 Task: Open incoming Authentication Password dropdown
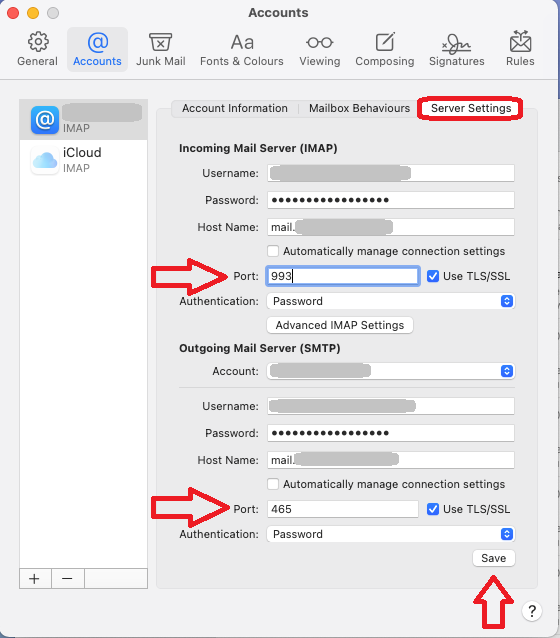pyautogui.click(x=391, y=301)
